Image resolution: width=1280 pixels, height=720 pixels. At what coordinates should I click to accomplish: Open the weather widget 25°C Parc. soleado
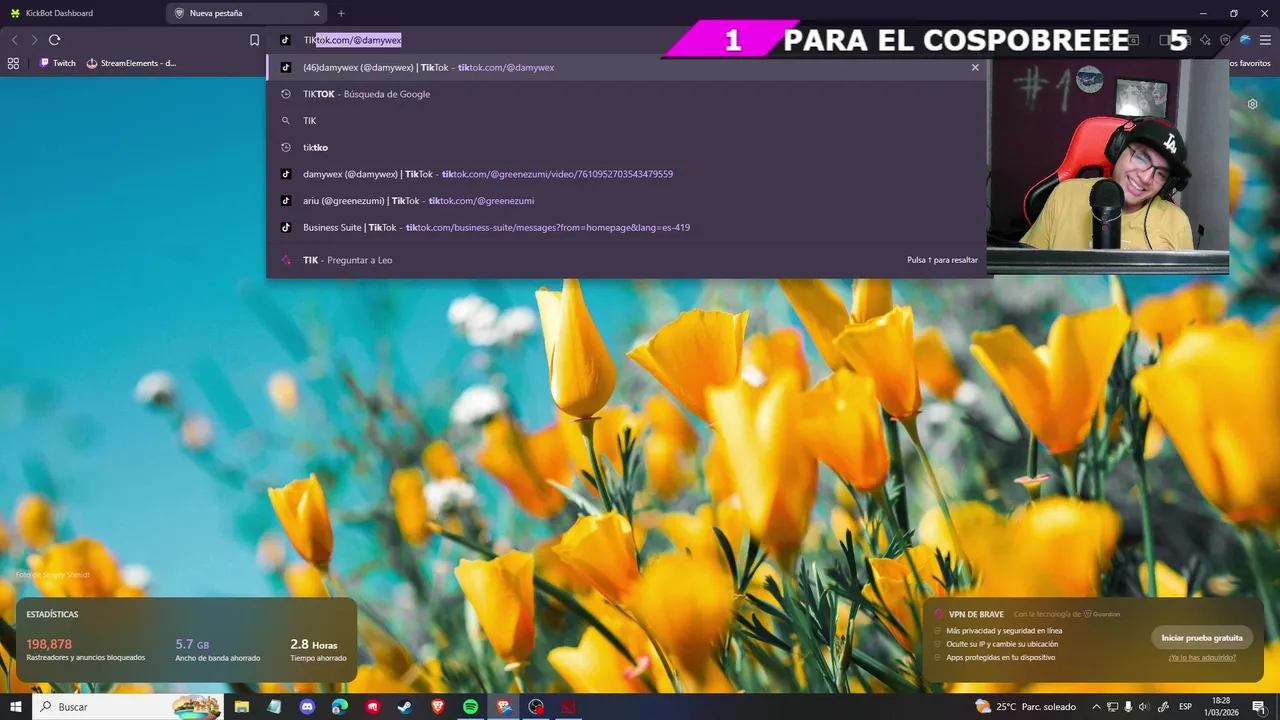1026,706
